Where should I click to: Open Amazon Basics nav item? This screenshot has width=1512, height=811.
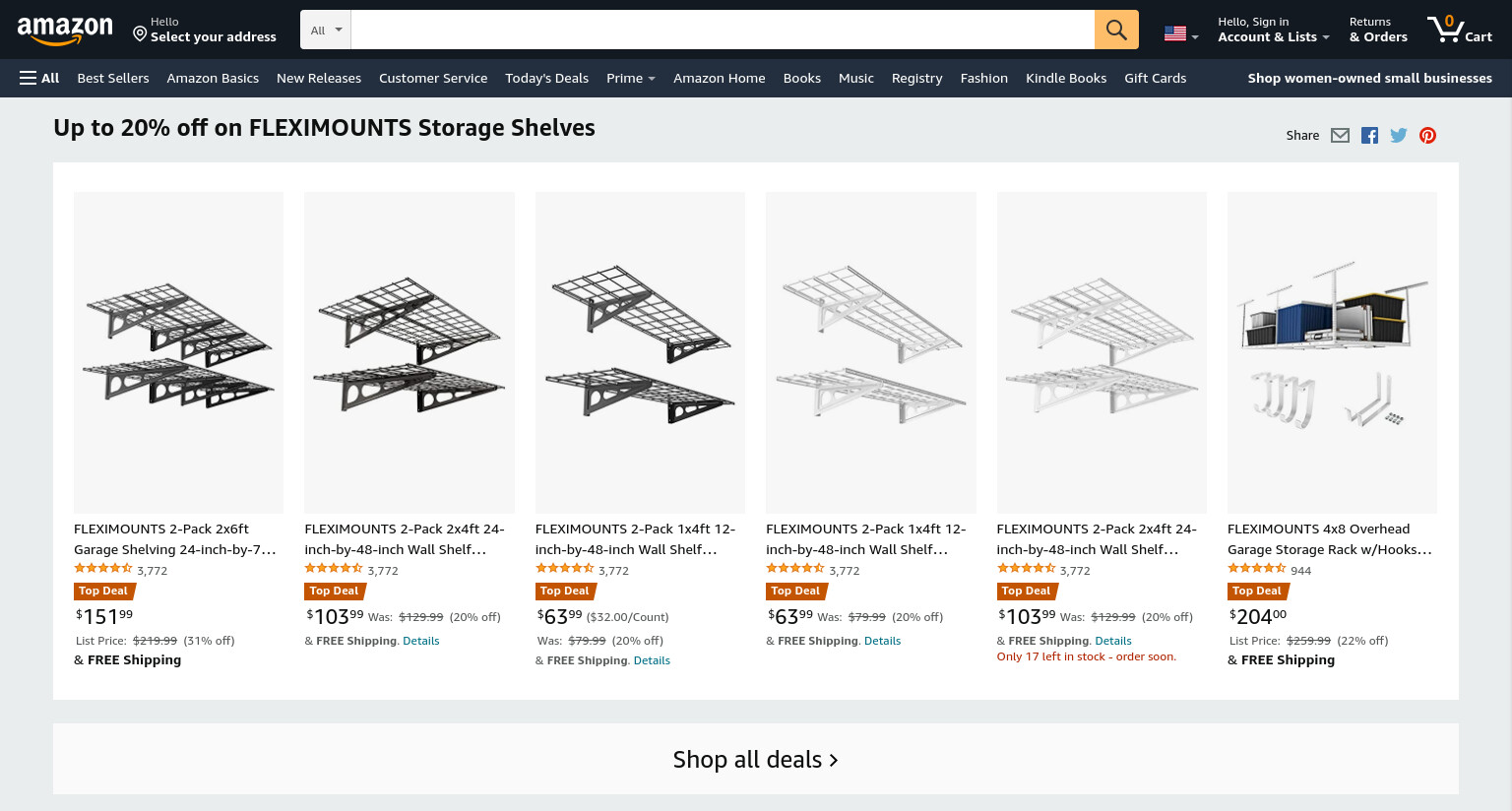pos(213,78)
